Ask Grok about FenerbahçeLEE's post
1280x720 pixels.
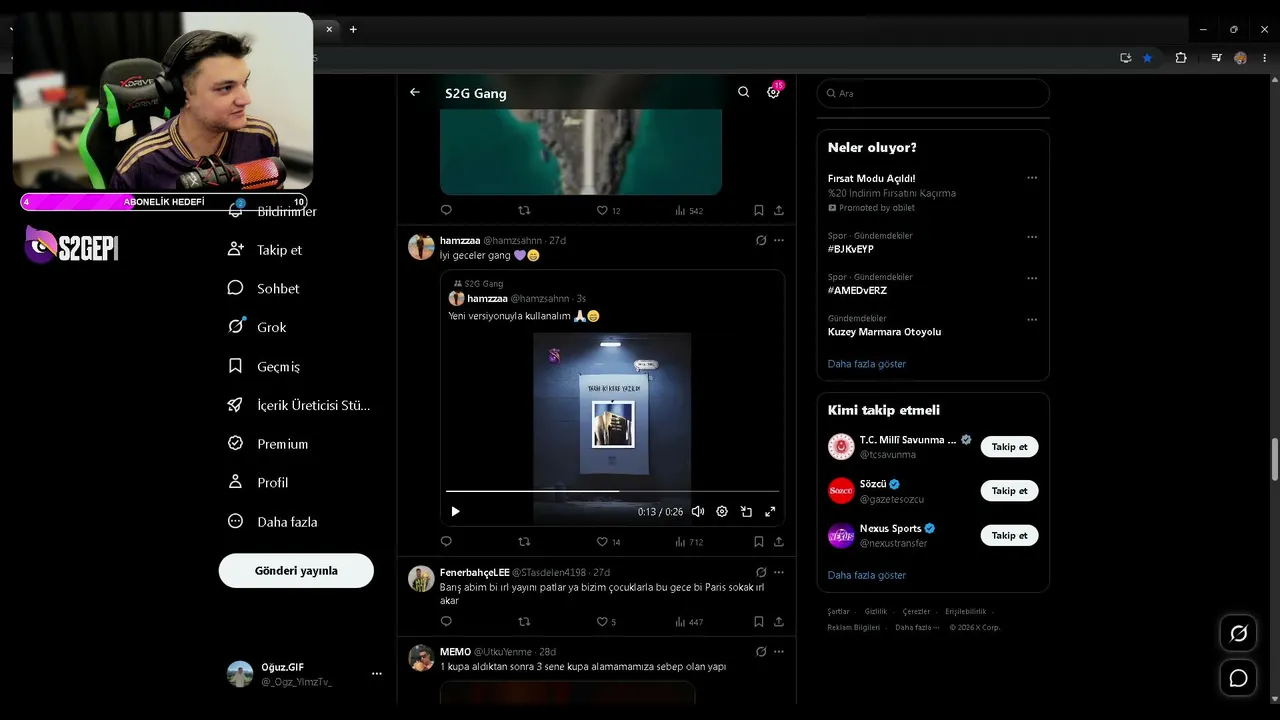coord(761,572)
